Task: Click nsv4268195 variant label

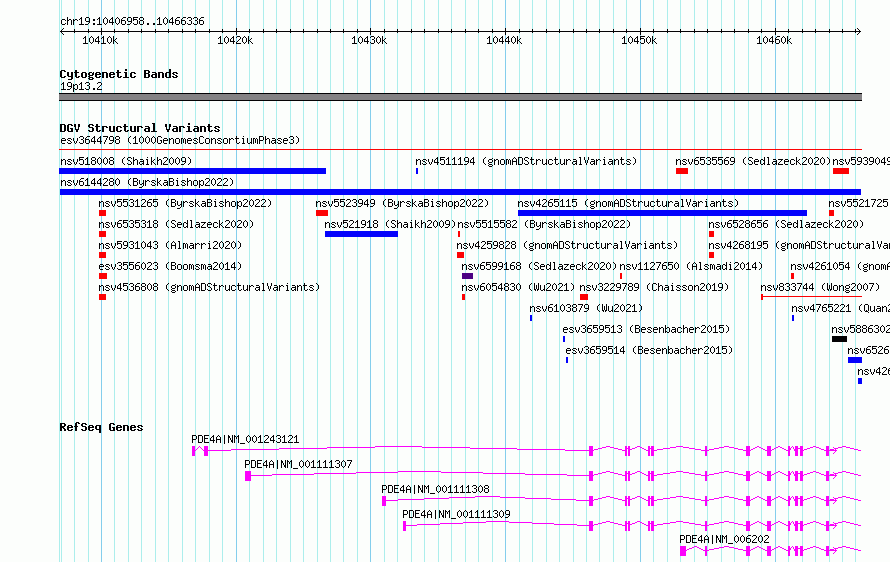Action: [x=799, y=245]
